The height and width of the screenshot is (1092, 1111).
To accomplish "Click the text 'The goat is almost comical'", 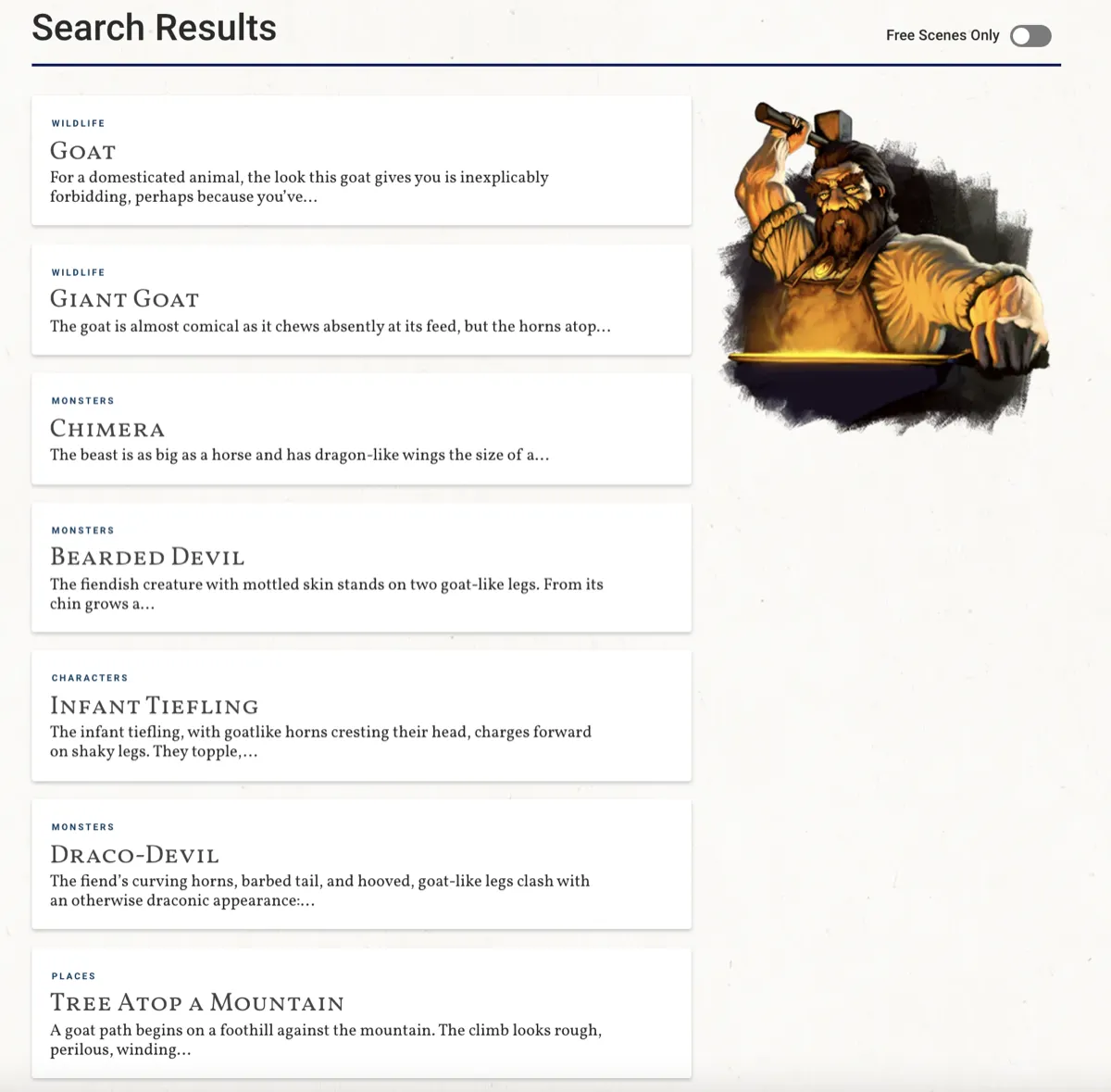I will (144, 326).
